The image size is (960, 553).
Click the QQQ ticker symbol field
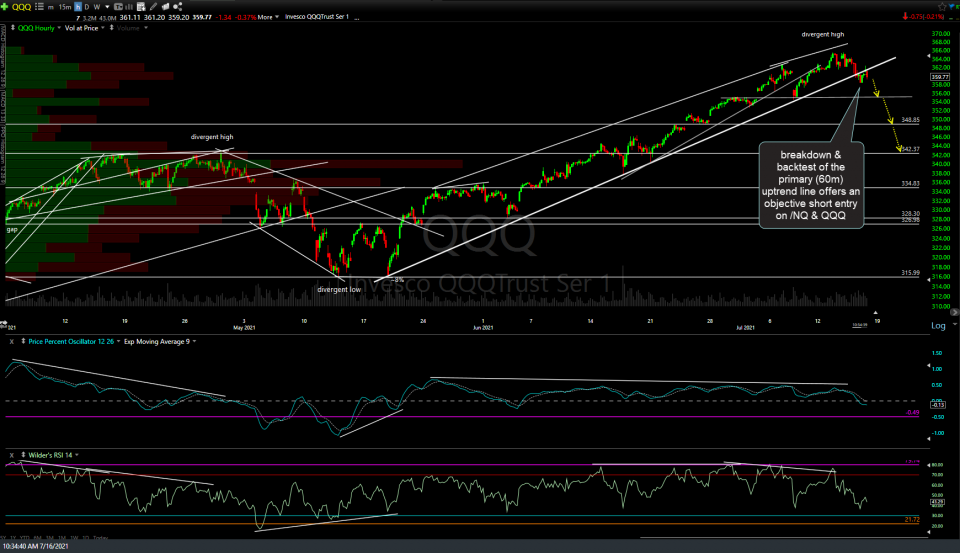click(21, 7)
